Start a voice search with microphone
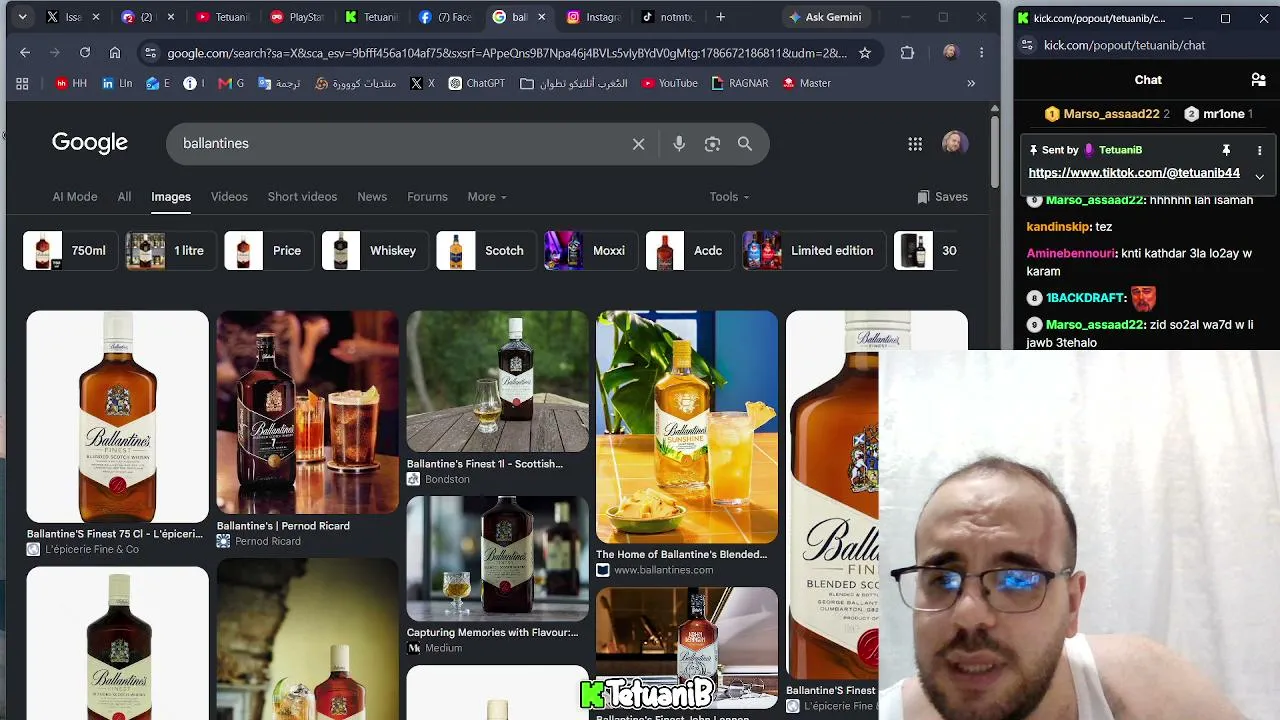Image resolution: width=1280 pixels, height=720 pixels. point(679,144)
